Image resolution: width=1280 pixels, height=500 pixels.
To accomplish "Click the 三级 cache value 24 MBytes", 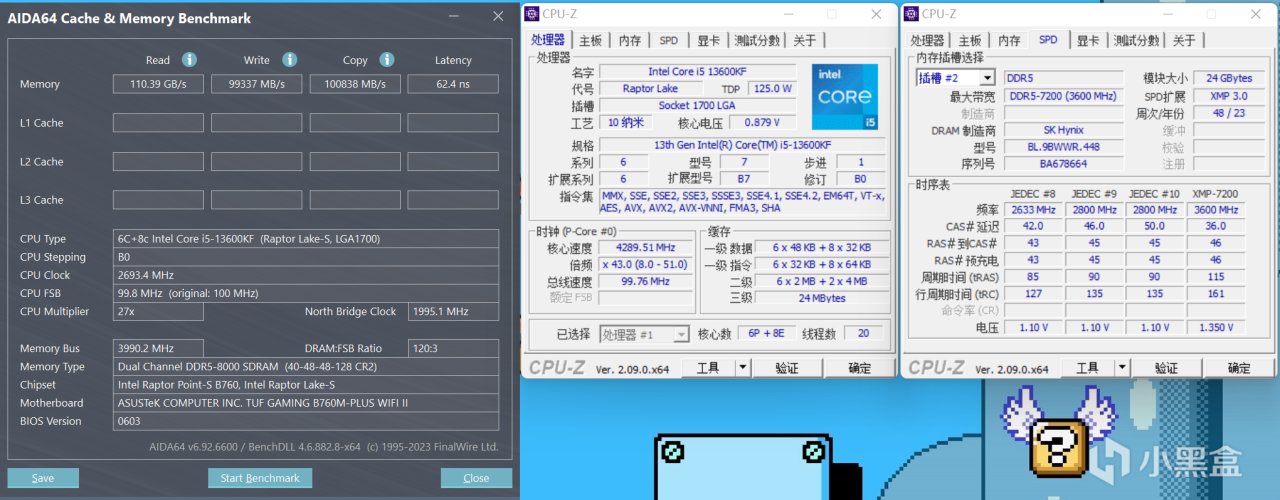I will coord(822,298).
